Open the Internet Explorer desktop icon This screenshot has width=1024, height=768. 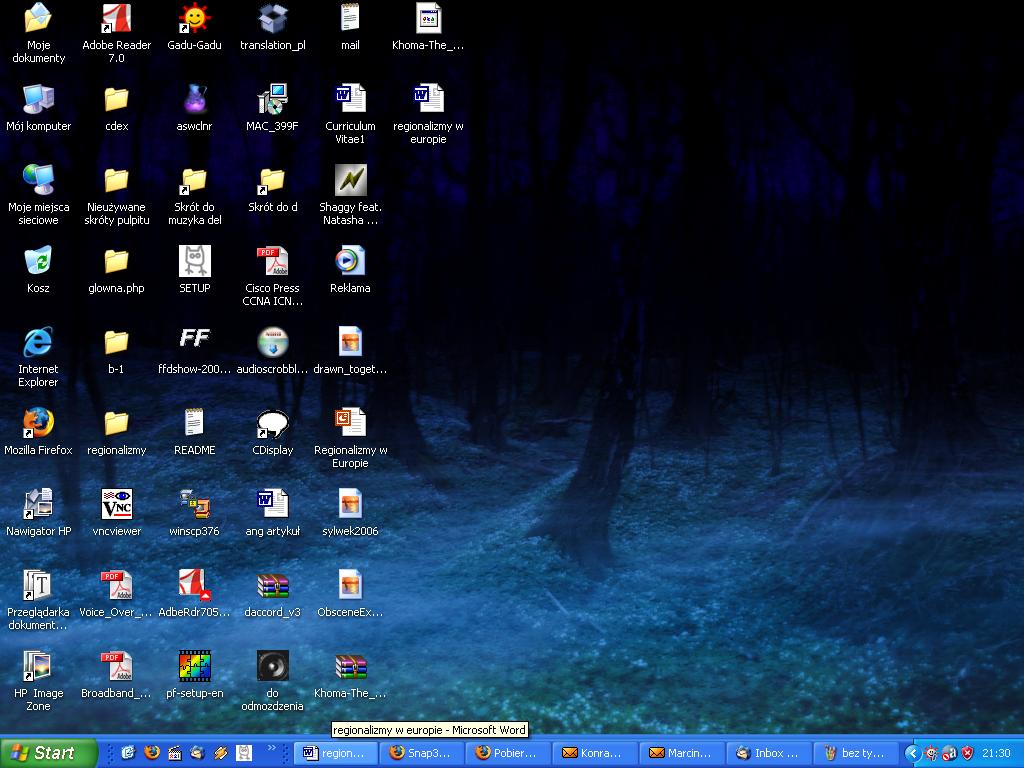38,343
